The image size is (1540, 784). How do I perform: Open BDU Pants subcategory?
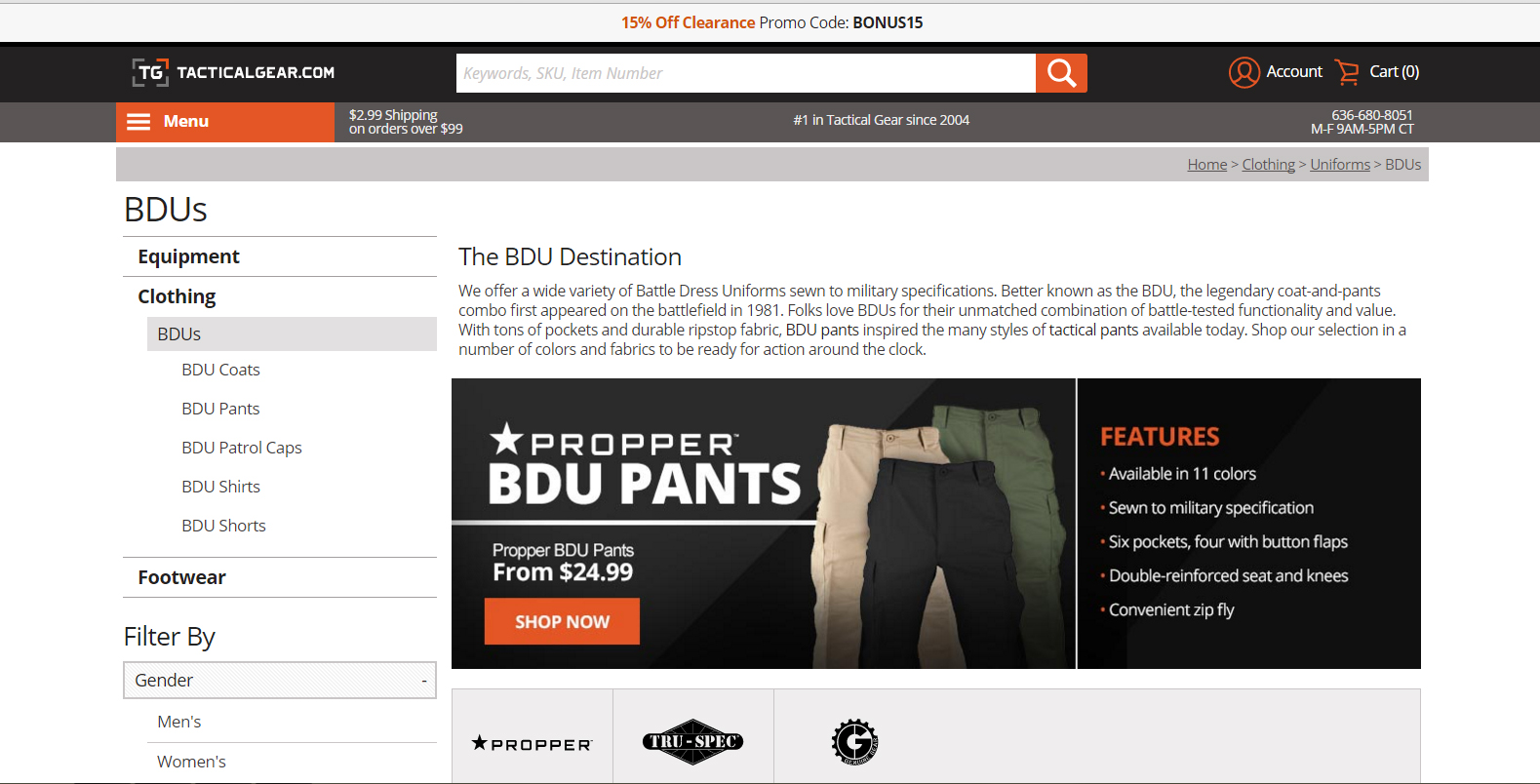[220, 409]
